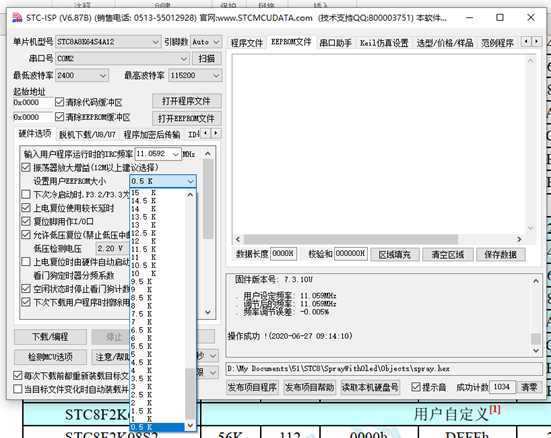
Task: Open IRC频率 11.0592 MHz combo box
Action: click(158, 154)
